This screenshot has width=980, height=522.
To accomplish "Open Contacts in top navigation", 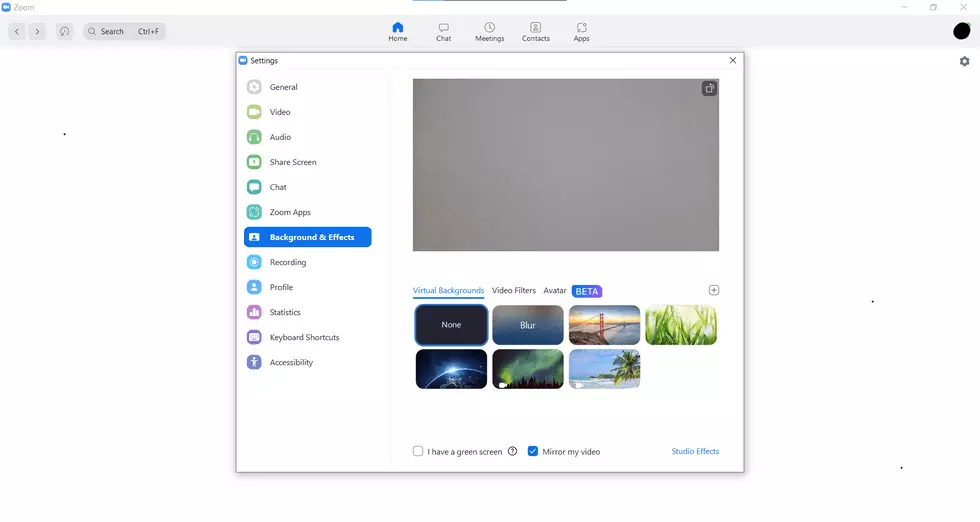I will tap(536, 31).
